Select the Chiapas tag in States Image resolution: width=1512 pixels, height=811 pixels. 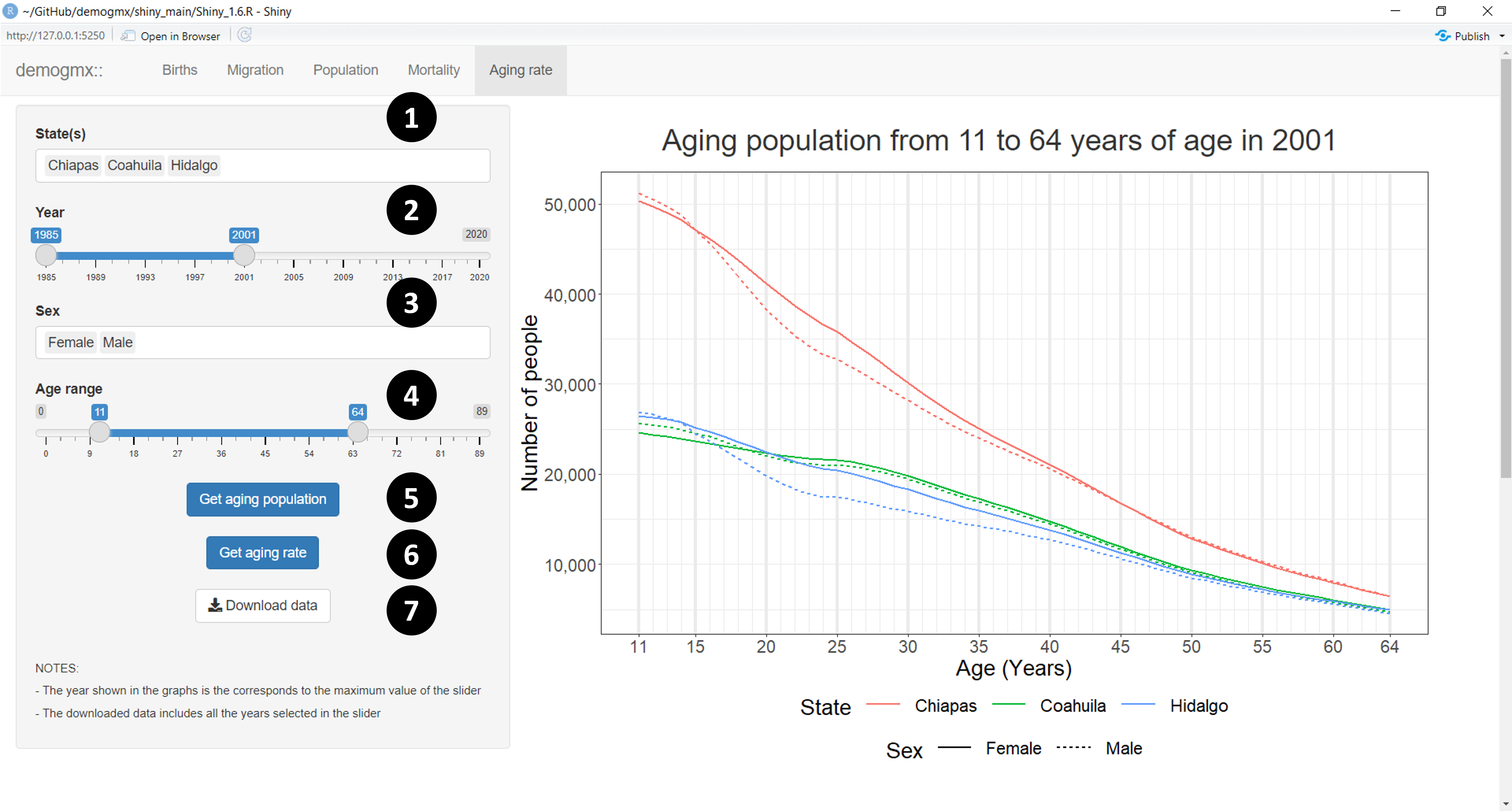point(73,166)
